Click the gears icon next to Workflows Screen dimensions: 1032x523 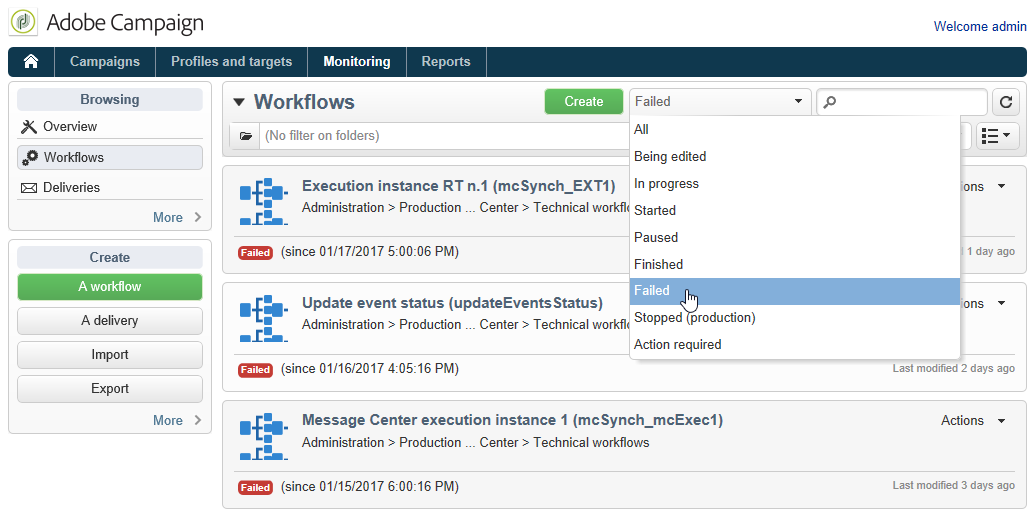click(30, 157)
